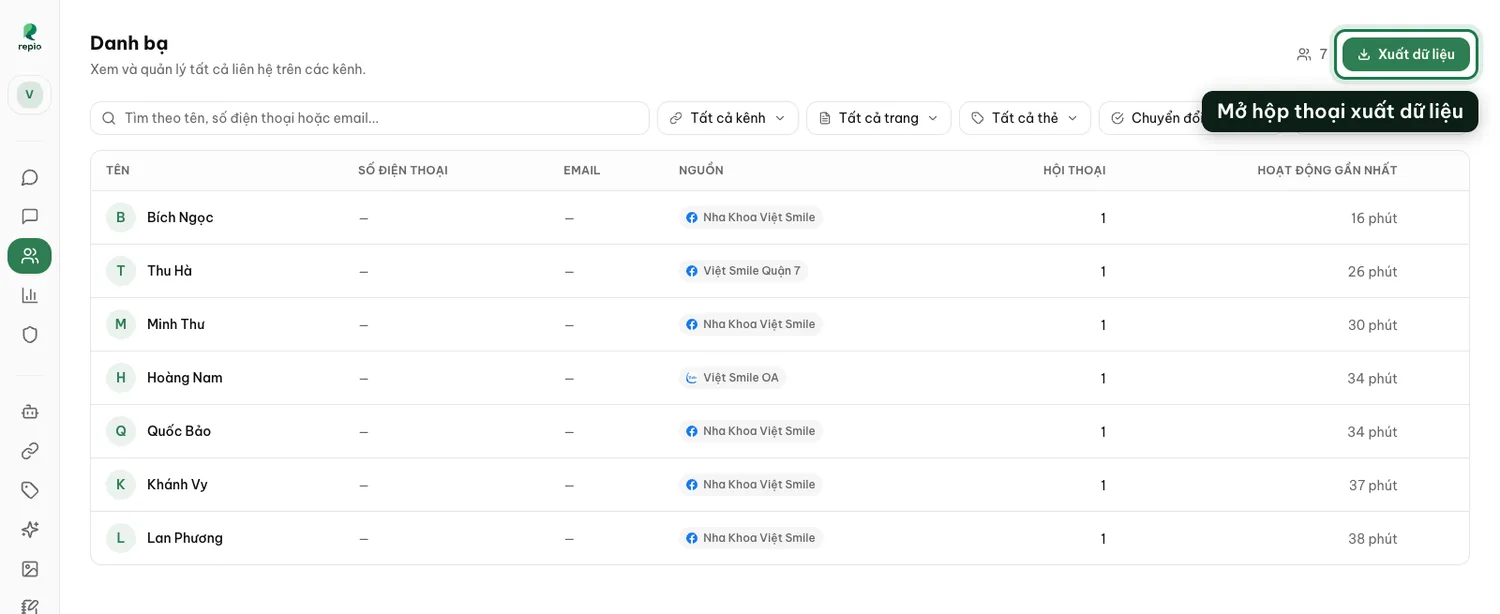Viewport: 1500px width, 614px height.
Task: Open the V account avatar in the sidebar
Action: pyautogui.click(x=30, y=95)
